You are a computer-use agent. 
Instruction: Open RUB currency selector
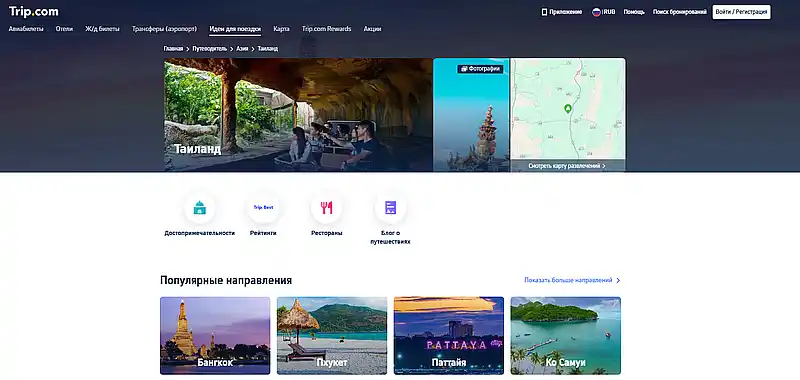(x=609, y=12)
